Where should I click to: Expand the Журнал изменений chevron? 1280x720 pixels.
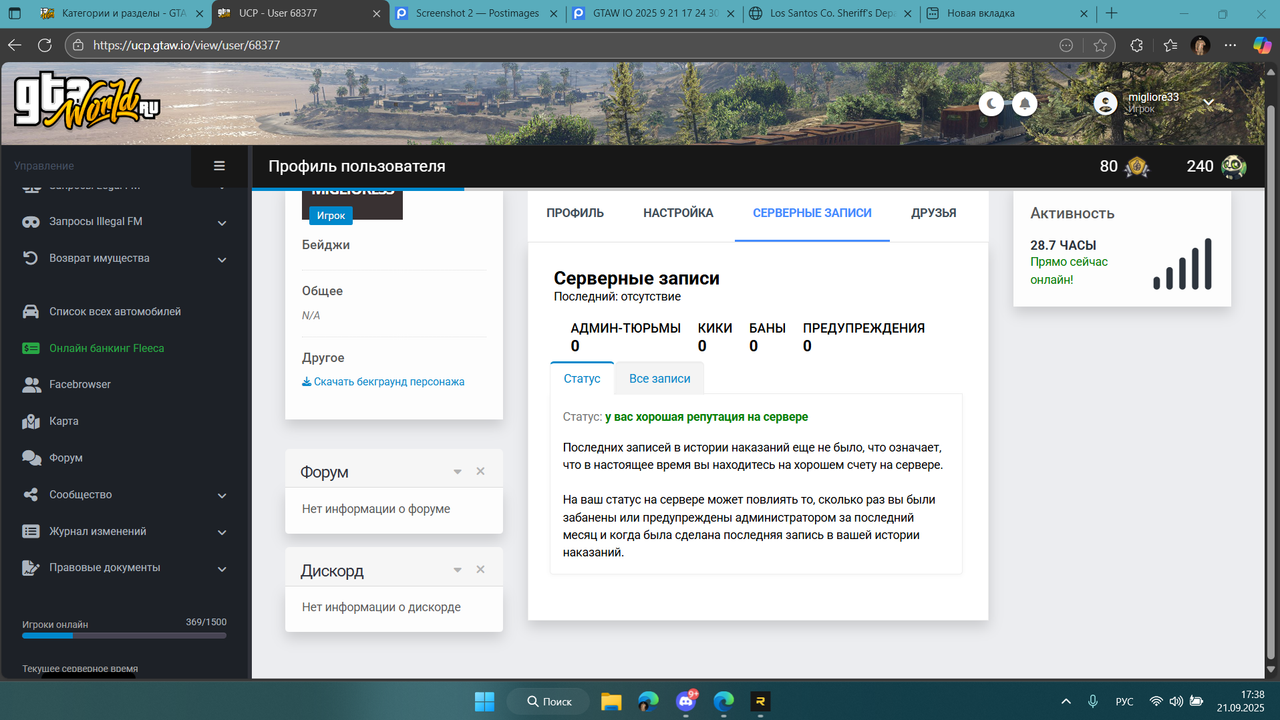point(222,532)
